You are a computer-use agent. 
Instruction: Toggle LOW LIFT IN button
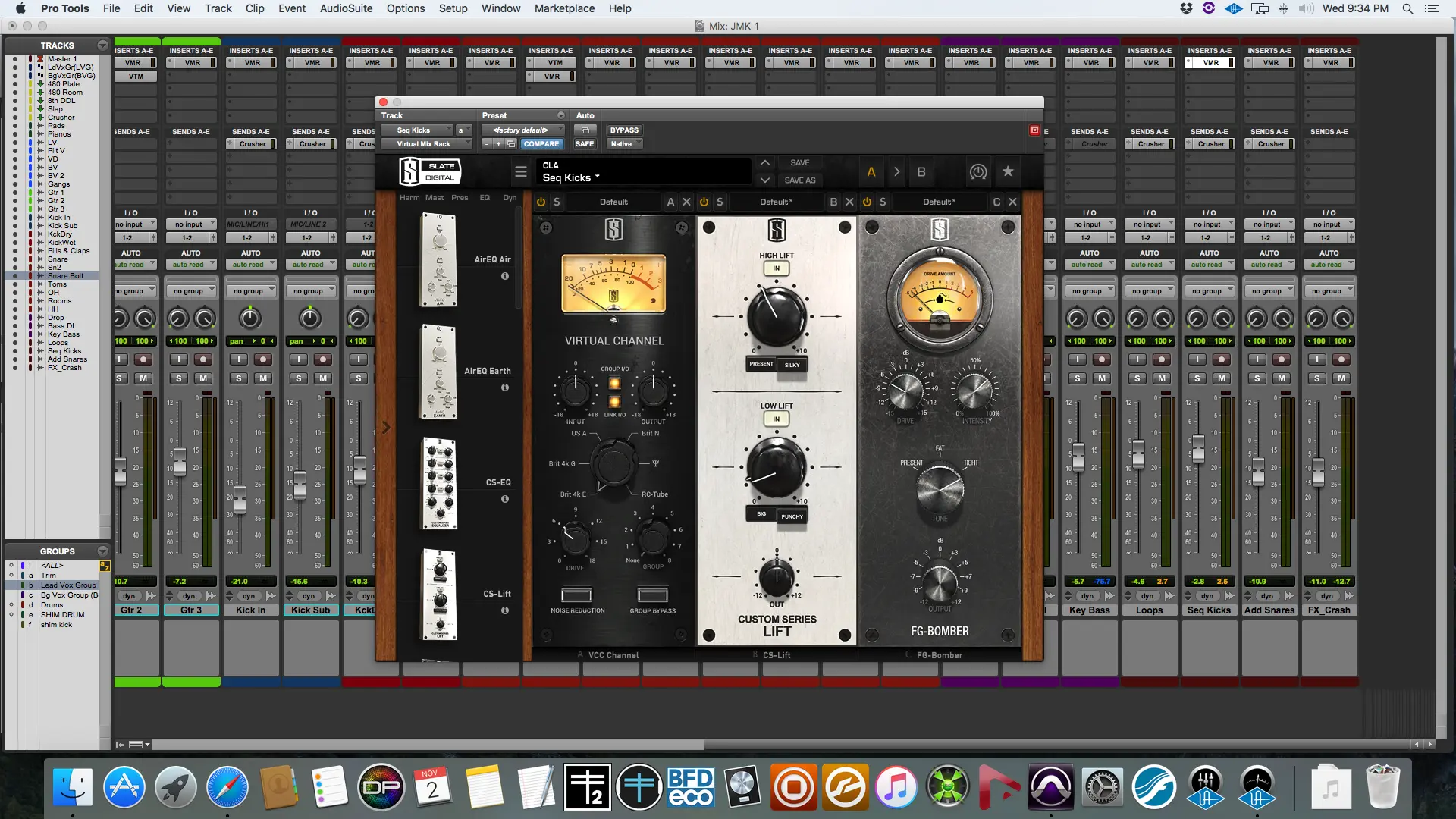click(x=777, y=419)
